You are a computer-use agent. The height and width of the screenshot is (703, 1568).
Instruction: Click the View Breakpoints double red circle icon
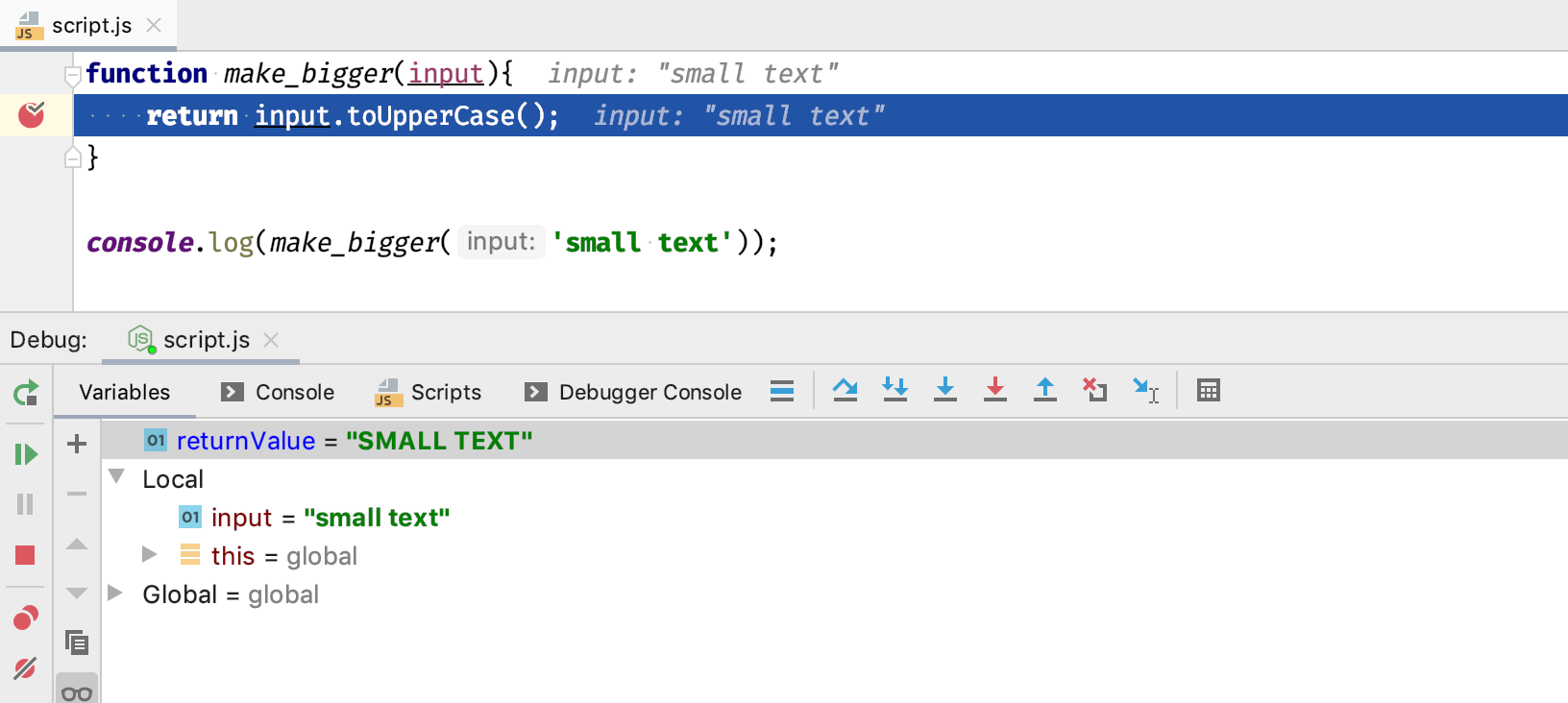point(26,618)
